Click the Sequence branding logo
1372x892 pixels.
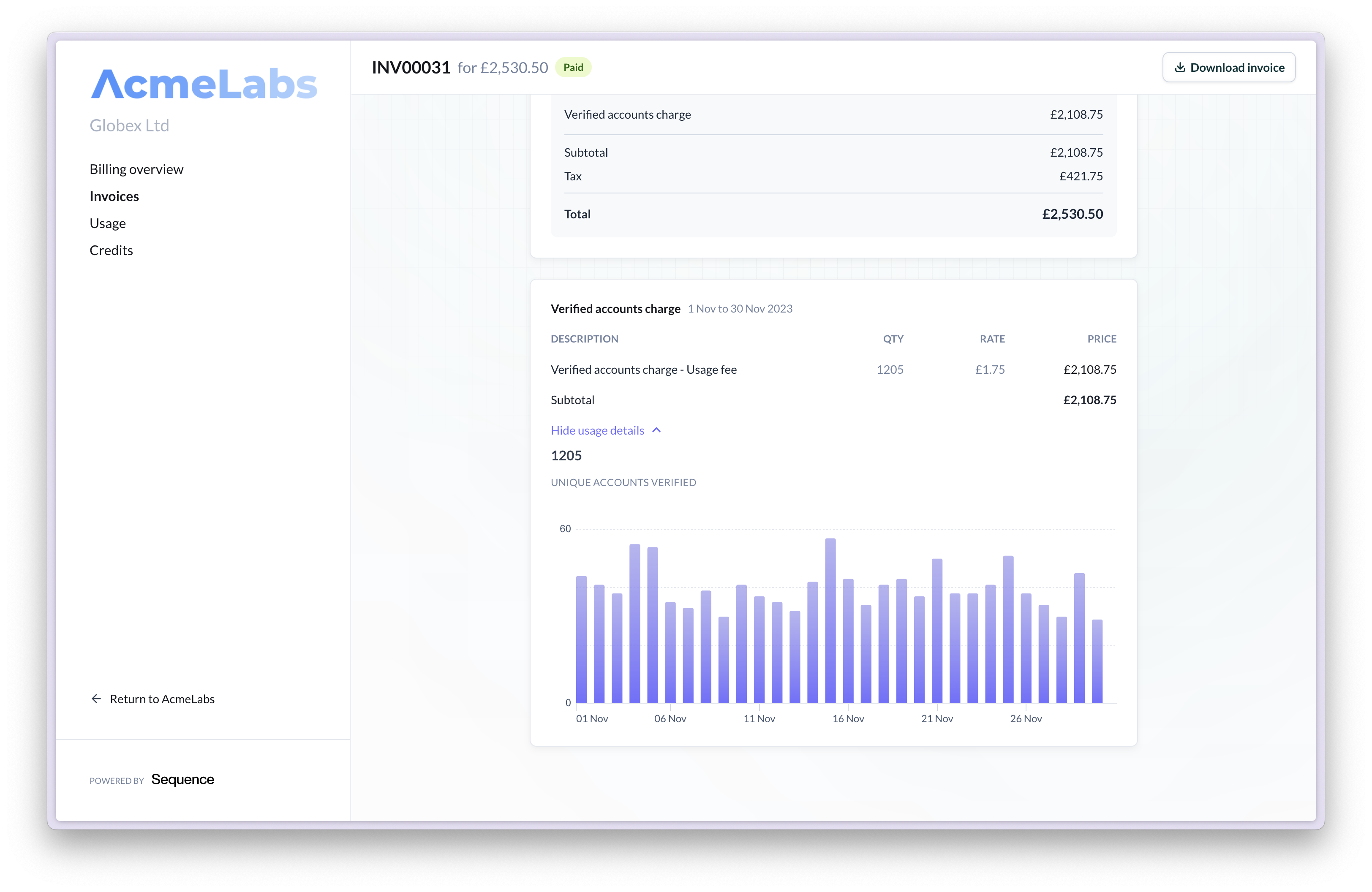[183, 780]
